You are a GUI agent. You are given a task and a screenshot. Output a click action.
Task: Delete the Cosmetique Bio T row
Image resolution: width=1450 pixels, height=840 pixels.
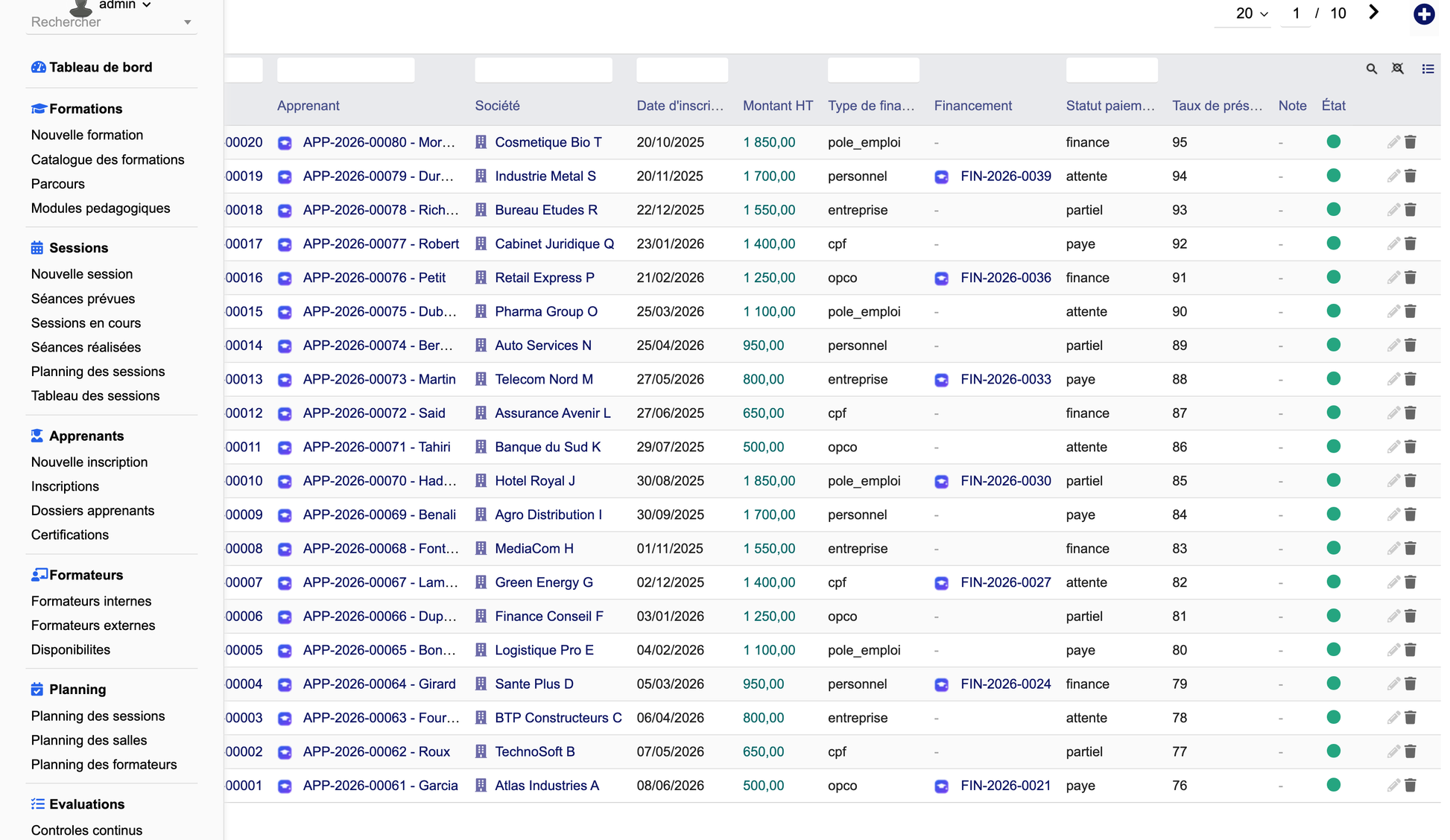(1411, 142)
